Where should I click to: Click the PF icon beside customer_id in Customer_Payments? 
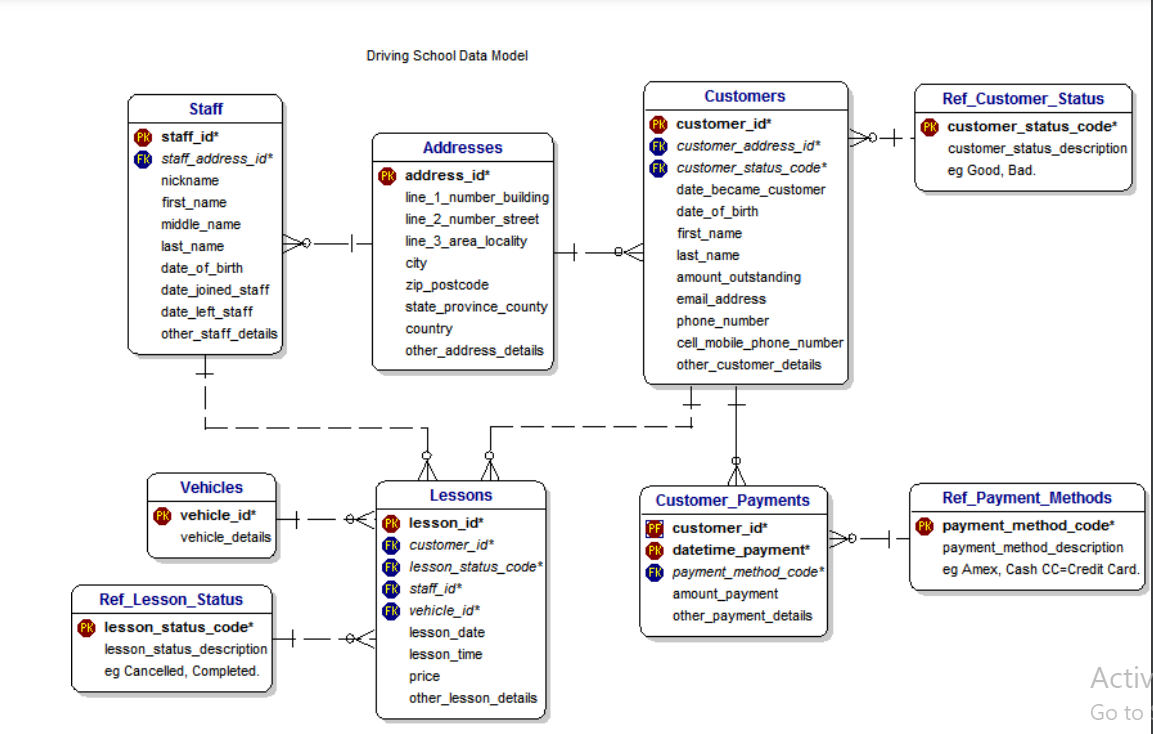654,527
